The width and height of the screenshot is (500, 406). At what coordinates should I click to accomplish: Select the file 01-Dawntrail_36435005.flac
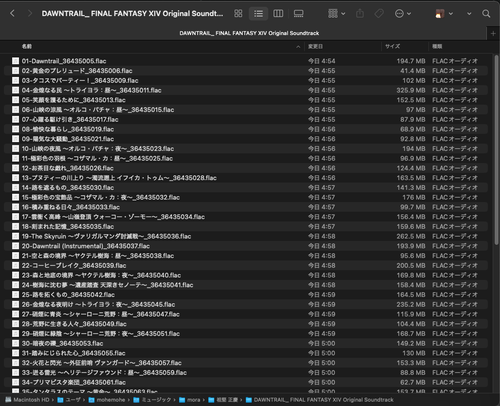point(246,61)
